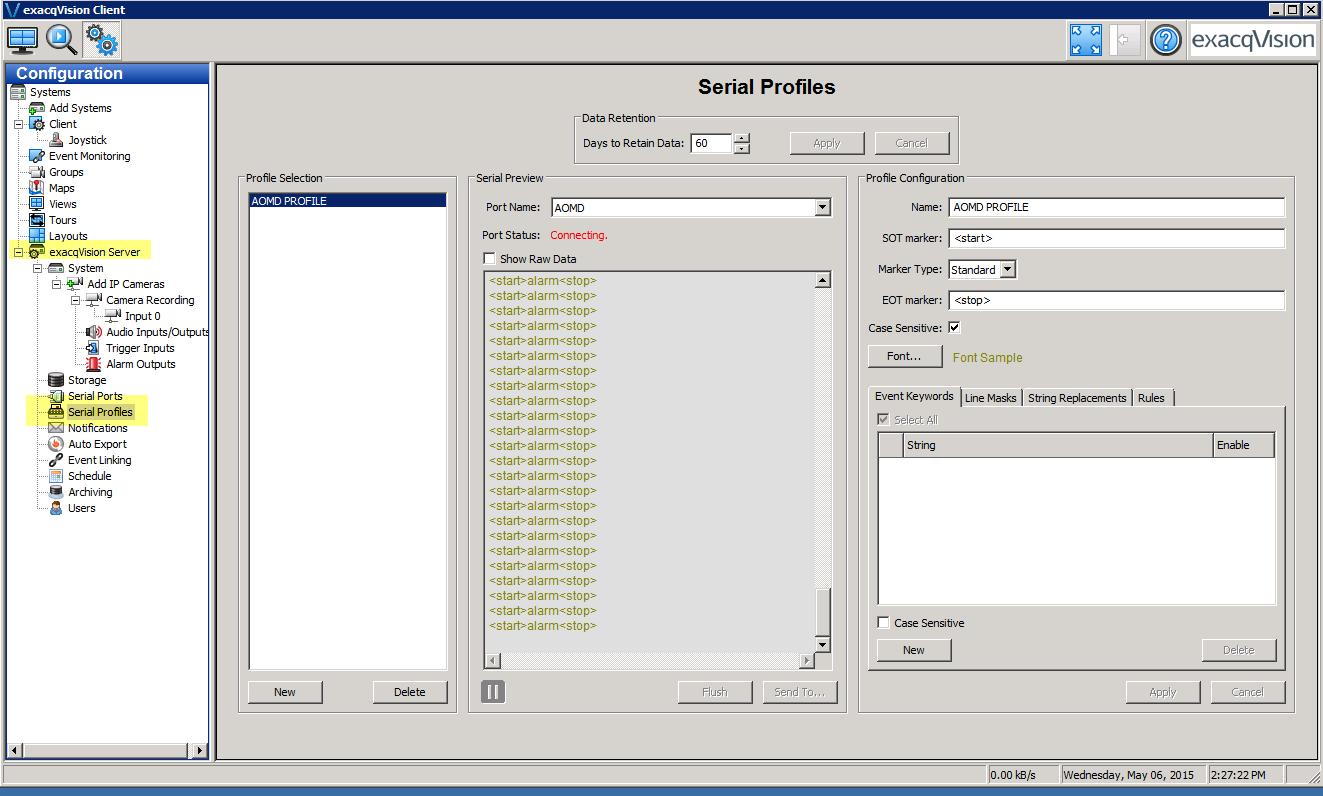Select Serial Ports in tree

(x=95, y=396)
